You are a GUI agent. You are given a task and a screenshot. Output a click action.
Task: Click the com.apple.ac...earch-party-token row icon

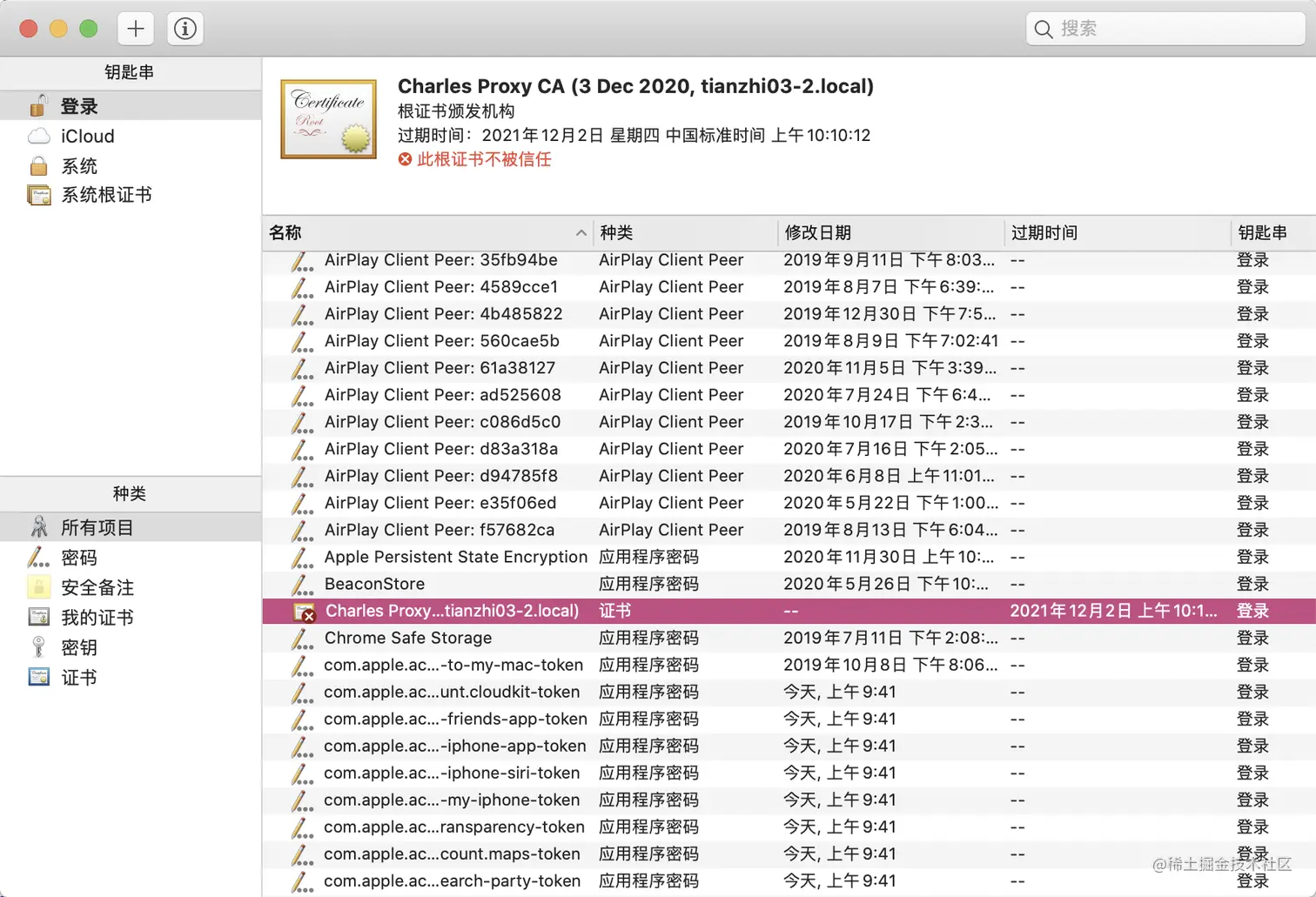pos(302,881)
